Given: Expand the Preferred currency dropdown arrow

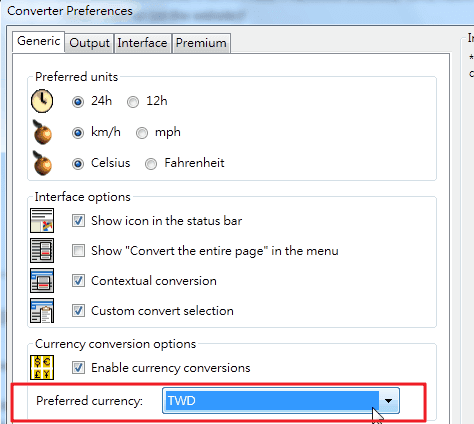Looking at the screenshot, I should click(x=388, y=400).
